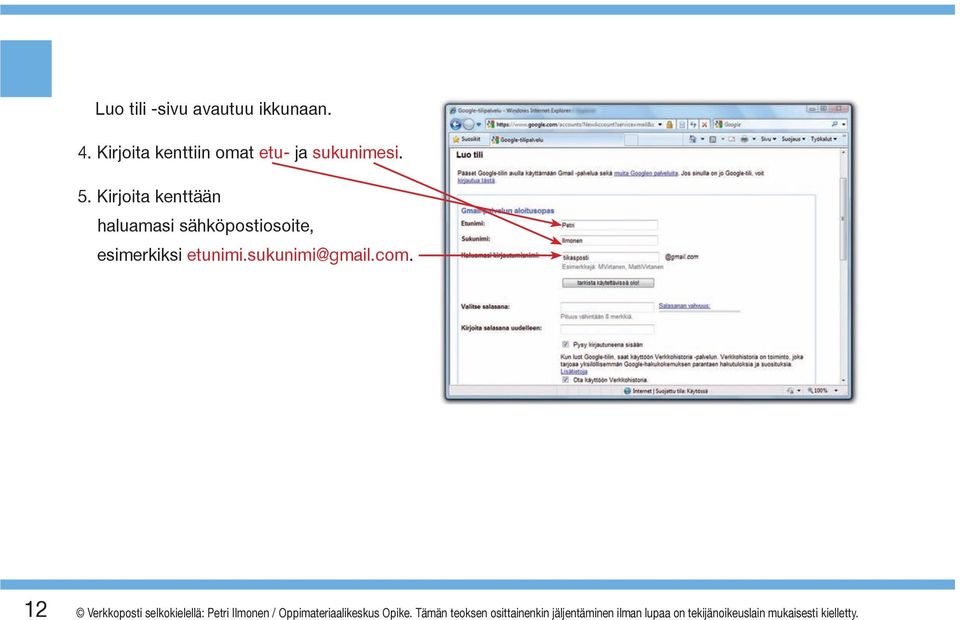Screen dimensions: 960x620
Task: Click the lock security icon in address bar
Action: pos(669,124)
